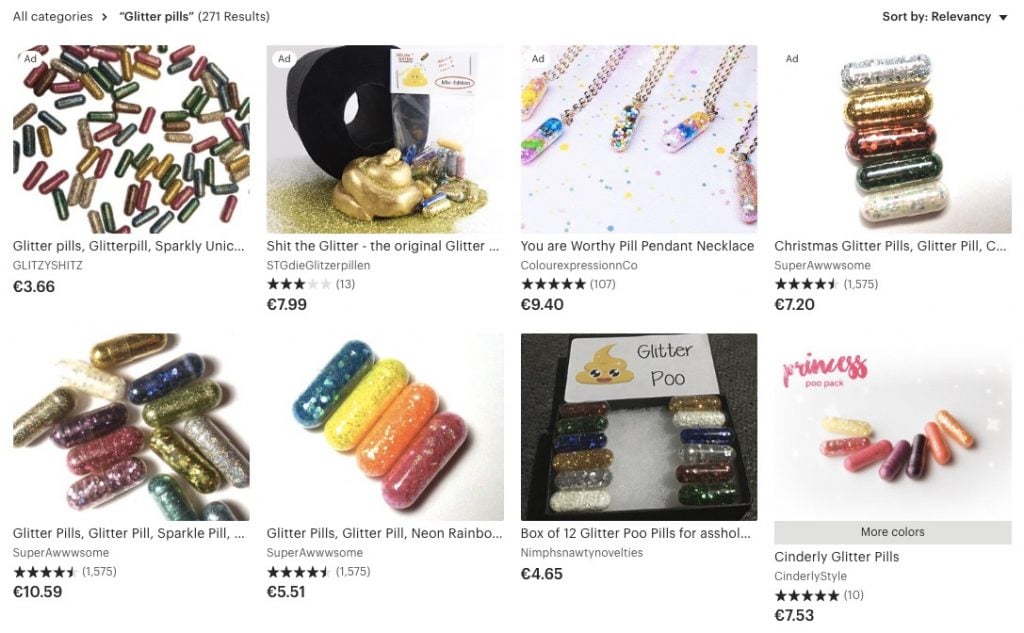
Task: Open the Pill Pendant Necklace product photo
Action: (x=639, y=139)
